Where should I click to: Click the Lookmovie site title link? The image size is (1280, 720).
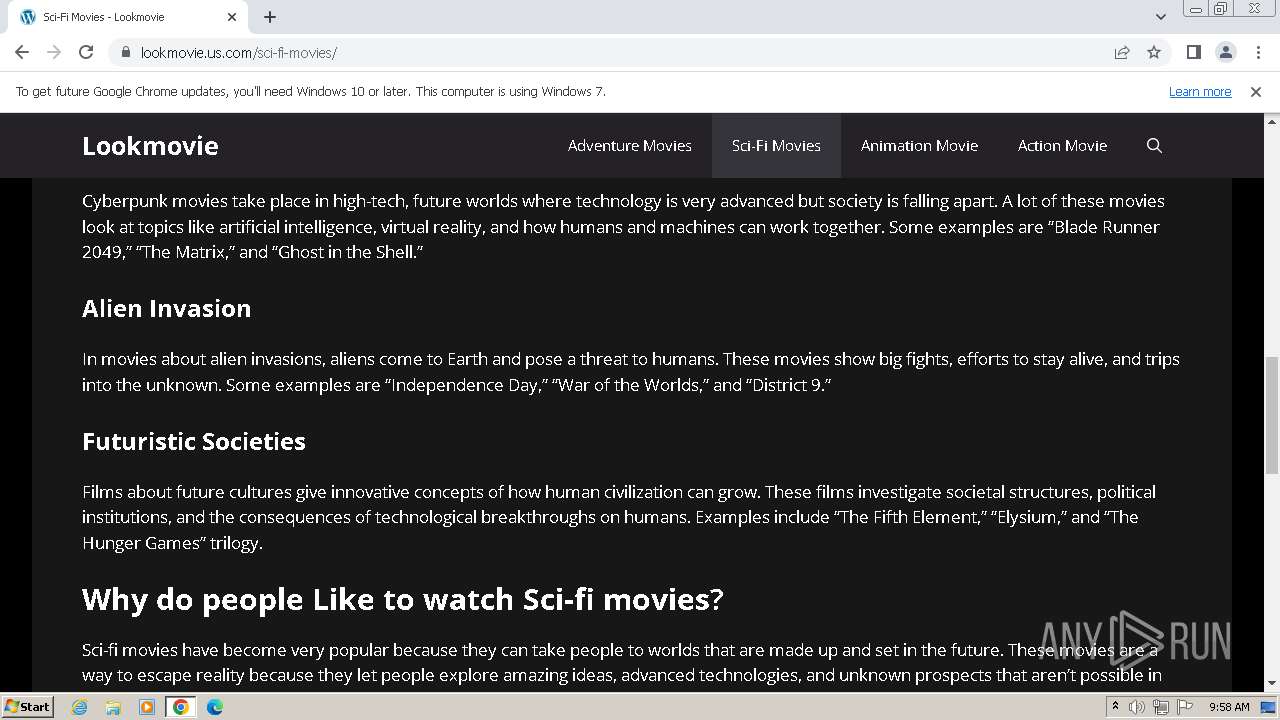(x=150, y=146)
